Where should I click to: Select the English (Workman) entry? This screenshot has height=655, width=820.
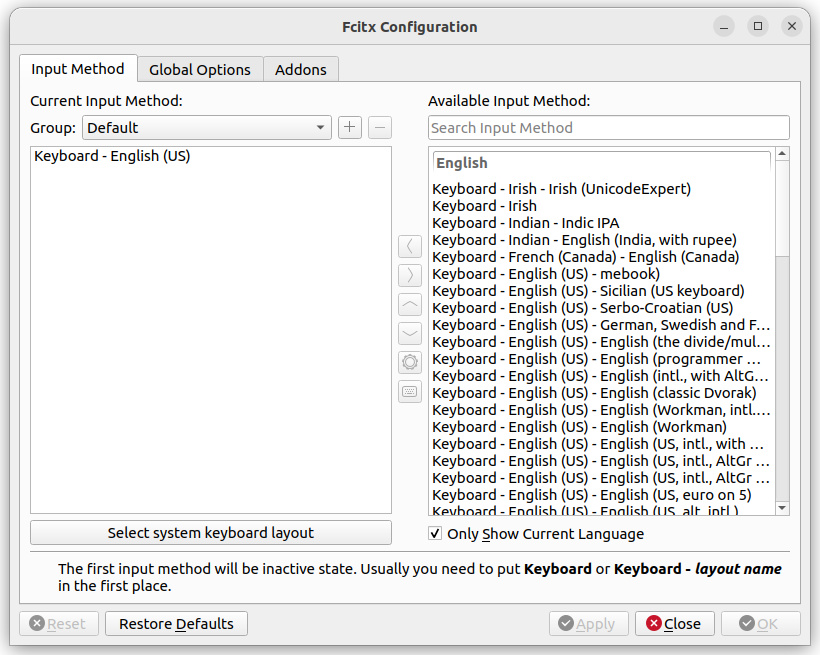tap(602, 427)
